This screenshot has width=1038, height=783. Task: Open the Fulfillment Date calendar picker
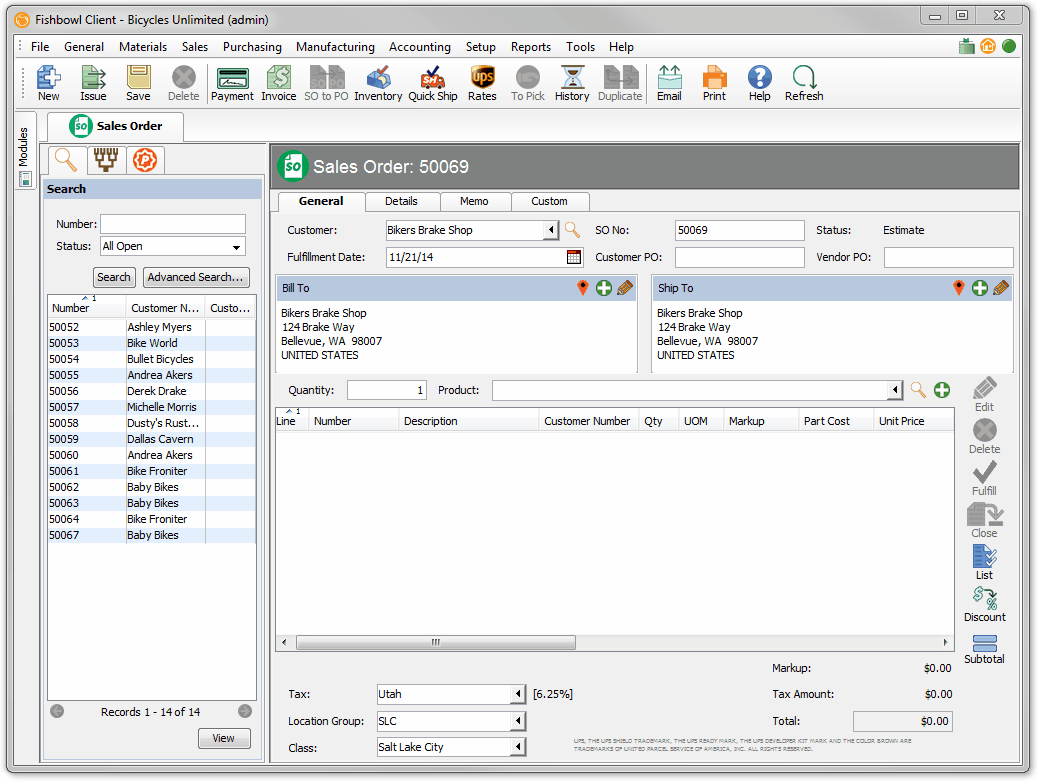point(574,257)
